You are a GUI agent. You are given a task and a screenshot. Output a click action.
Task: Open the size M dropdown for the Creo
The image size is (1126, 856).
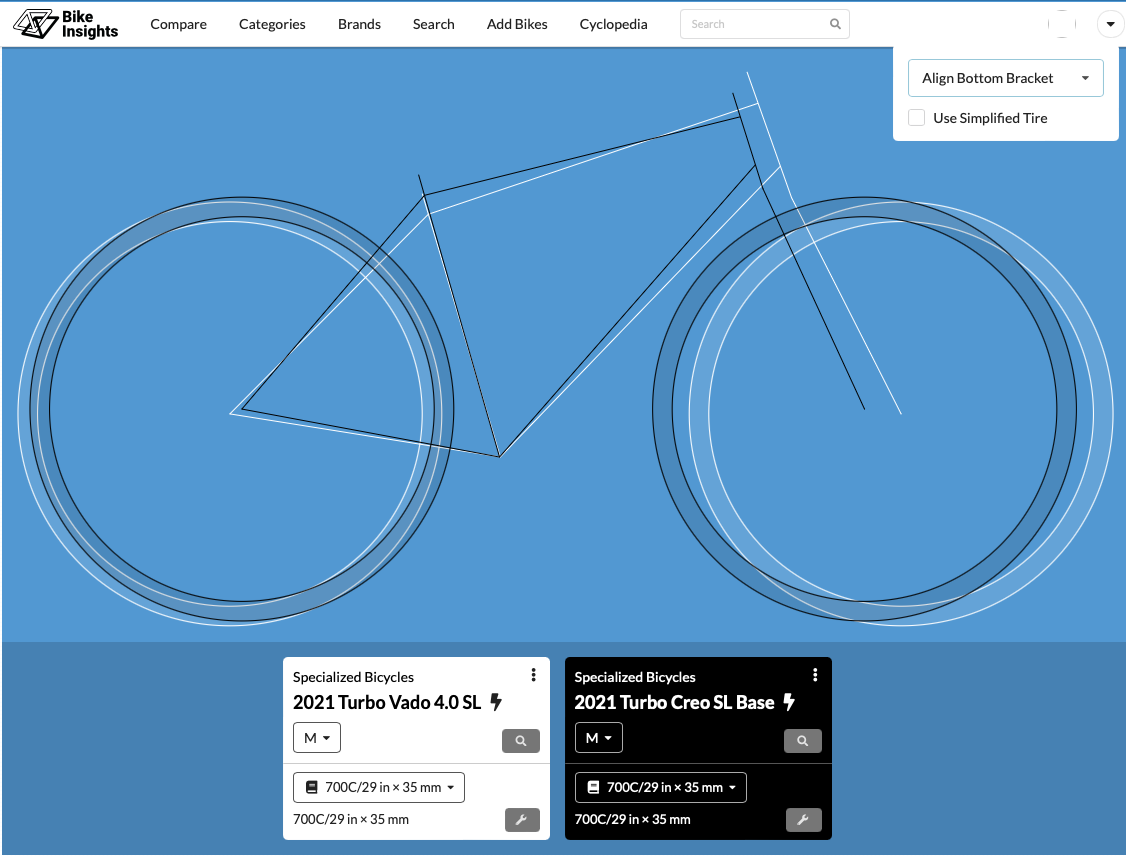point(599,738)
